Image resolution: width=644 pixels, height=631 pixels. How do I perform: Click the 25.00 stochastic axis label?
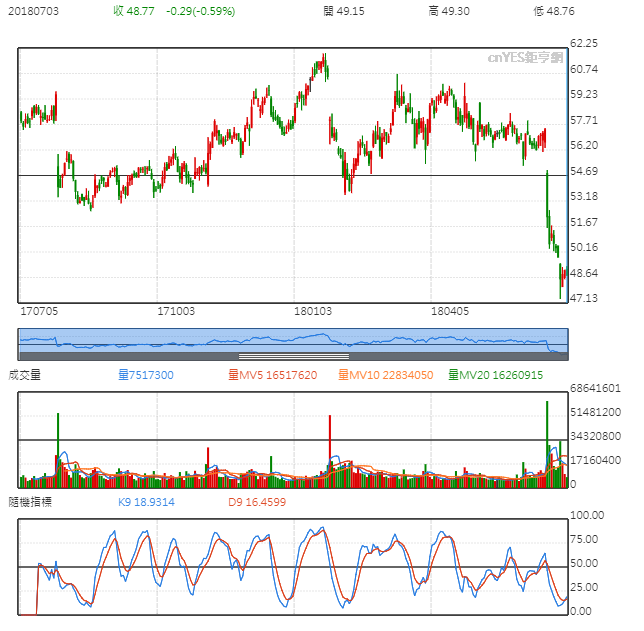pyautogui.click(x=584, y=587)
